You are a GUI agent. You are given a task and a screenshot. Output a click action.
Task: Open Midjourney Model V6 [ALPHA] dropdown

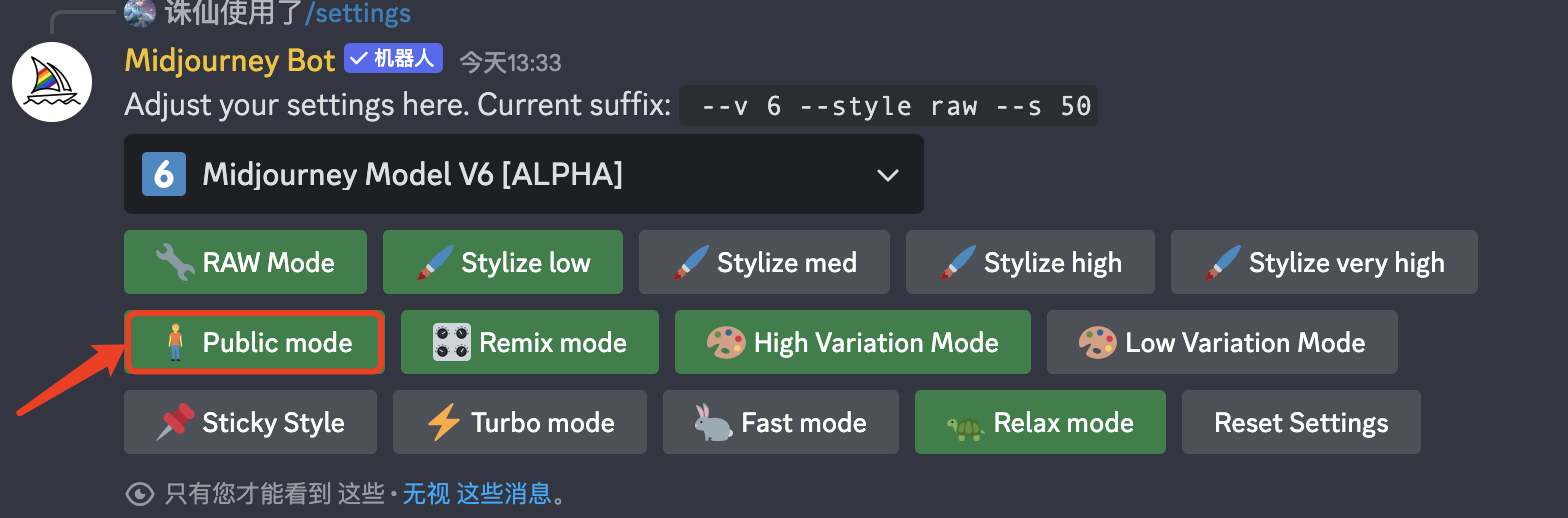pos(523,174)
